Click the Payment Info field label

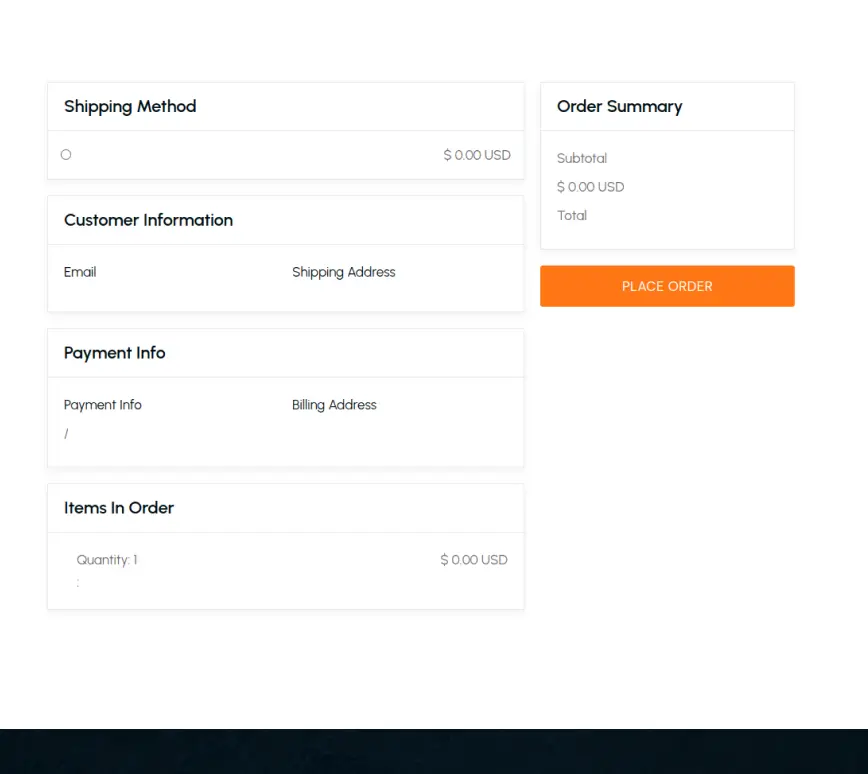[102, 404]
